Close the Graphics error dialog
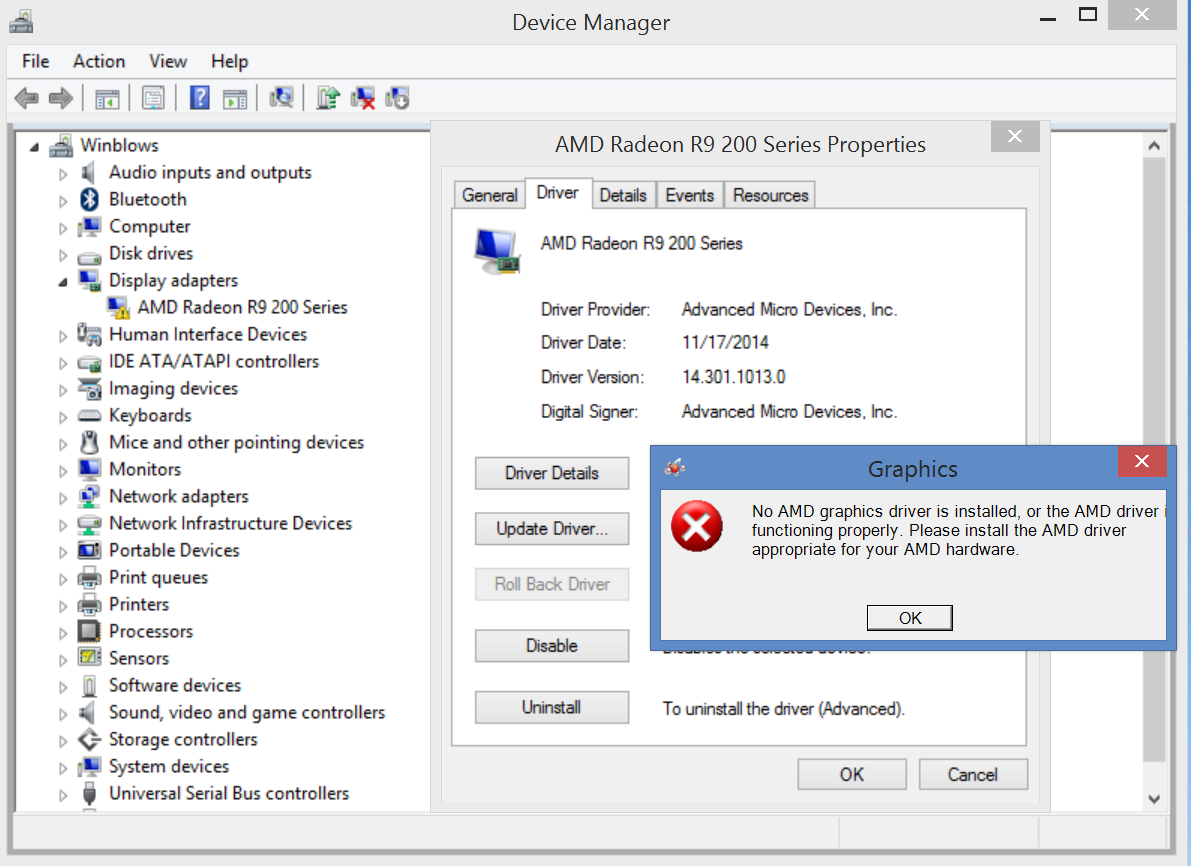 tap(1142, 461)
